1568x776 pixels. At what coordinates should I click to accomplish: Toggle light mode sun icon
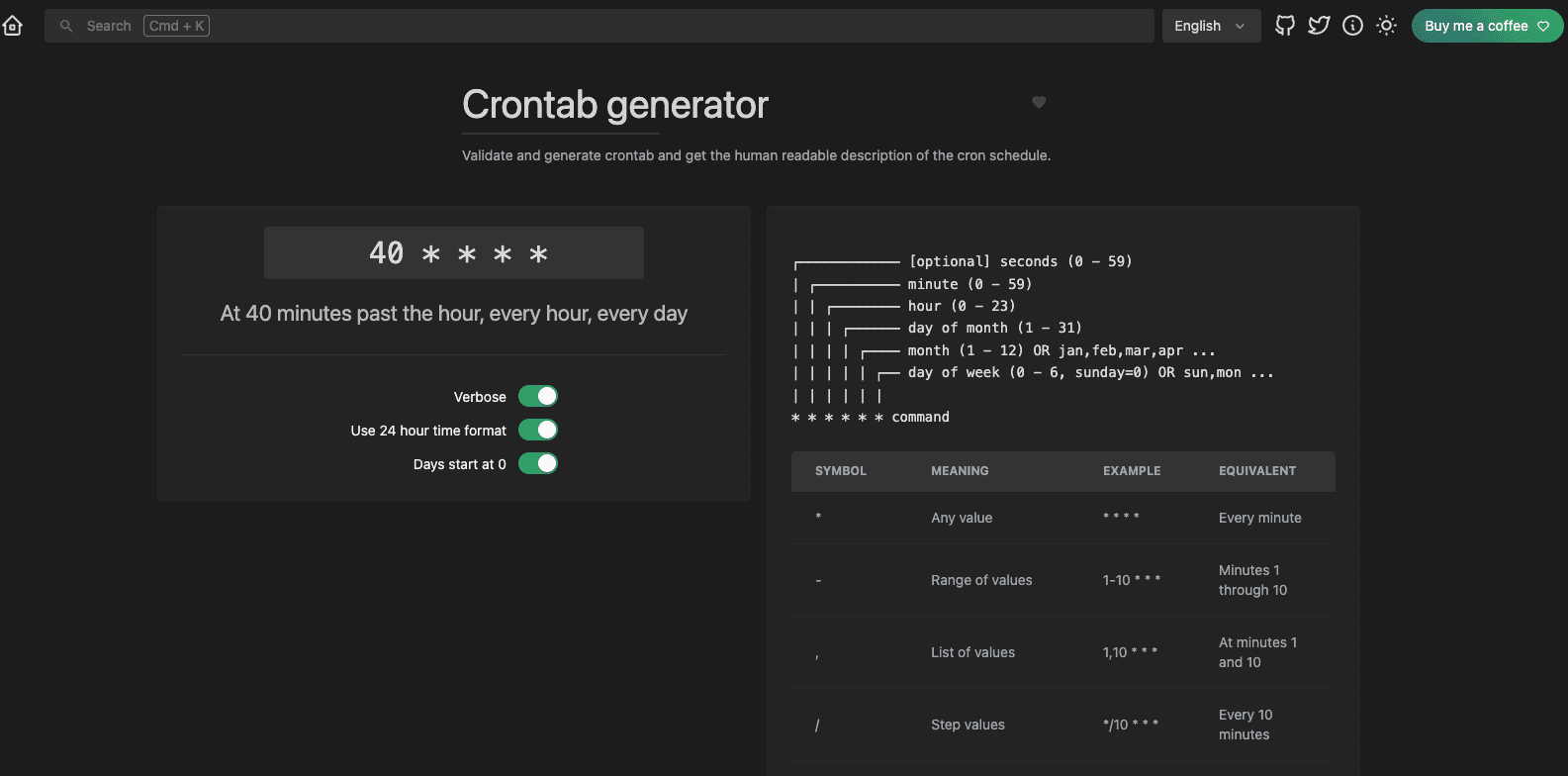[1386, 26]
